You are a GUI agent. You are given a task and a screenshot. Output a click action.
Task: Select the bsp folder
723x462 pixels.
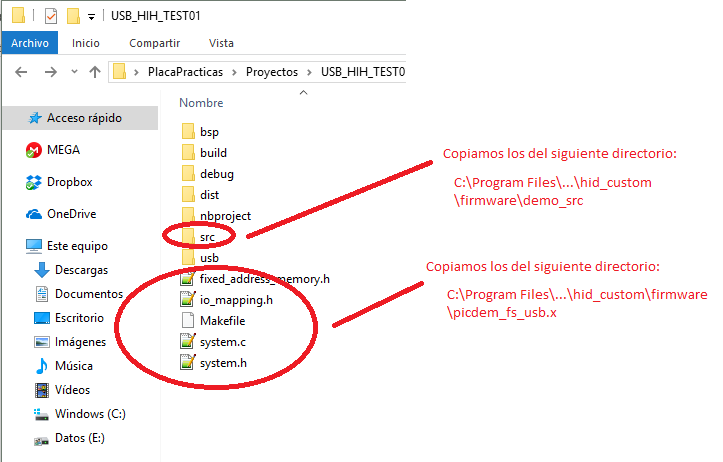click(x=209, y=132)
